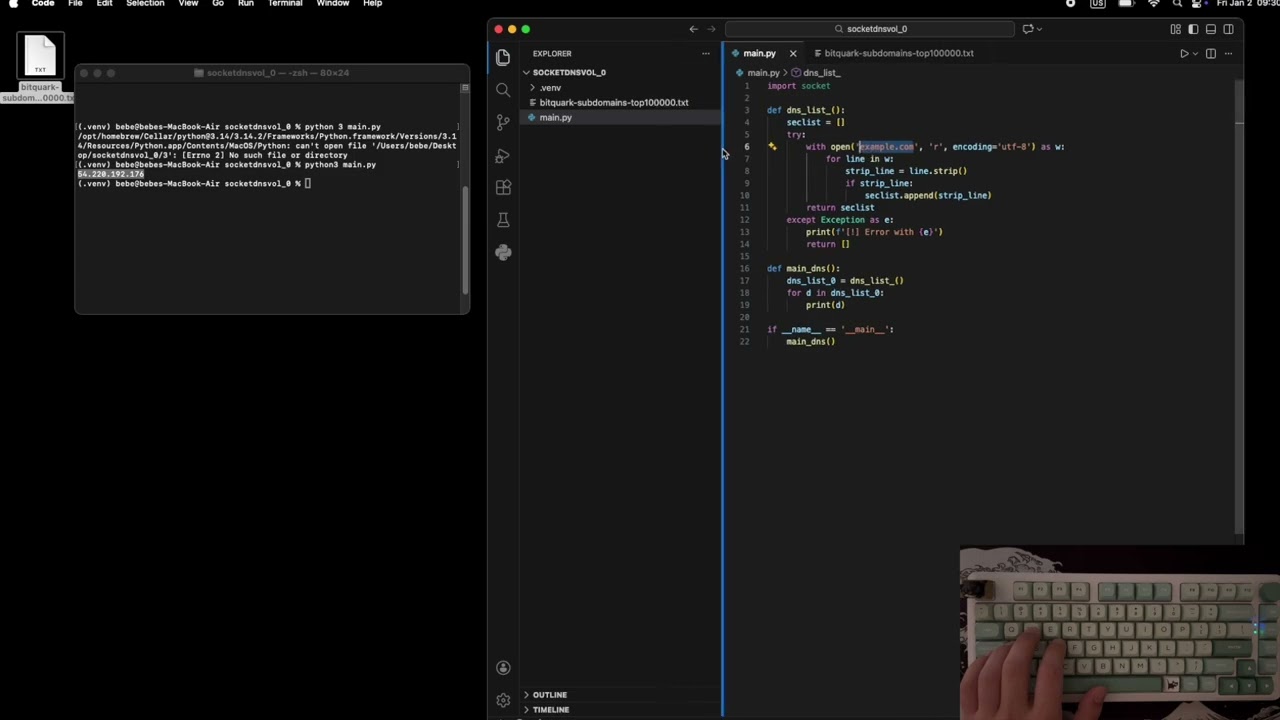Open the Terminal menu in menu bar

pyautogui.click(x=285, y=4)
